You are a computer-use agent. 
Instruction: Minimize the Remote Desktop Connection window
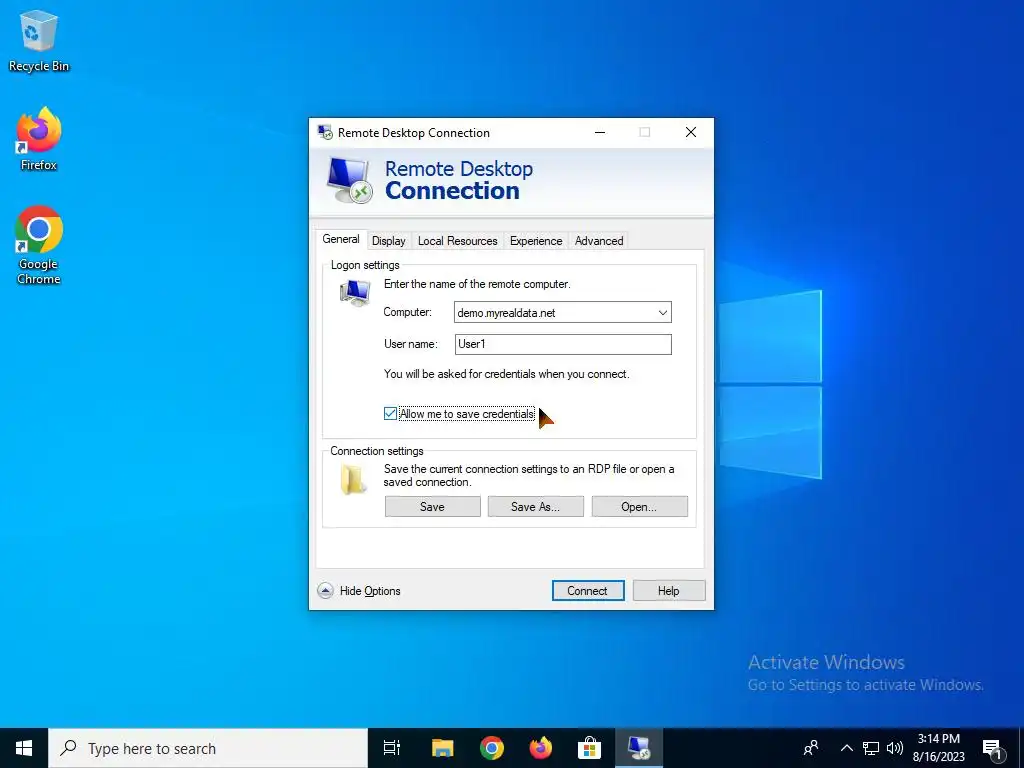[600, 132]
